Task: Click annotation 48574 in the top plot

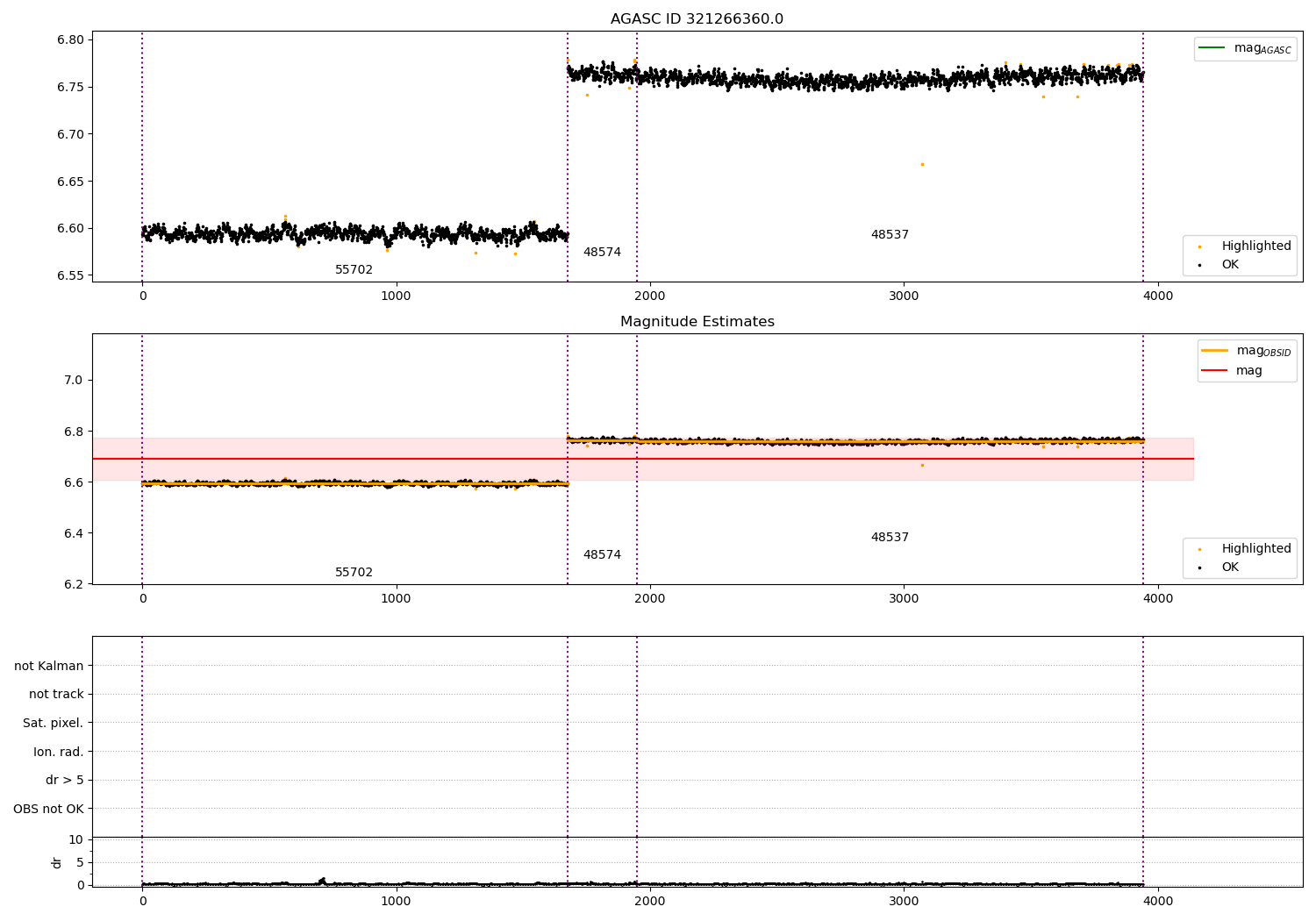Action: pyautogui.click(x=602, y=253)
